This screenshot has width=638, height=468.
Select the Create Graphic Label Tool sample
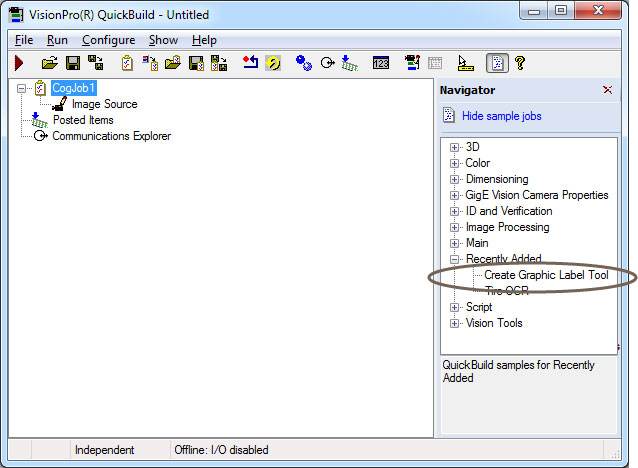pos(545,275)
